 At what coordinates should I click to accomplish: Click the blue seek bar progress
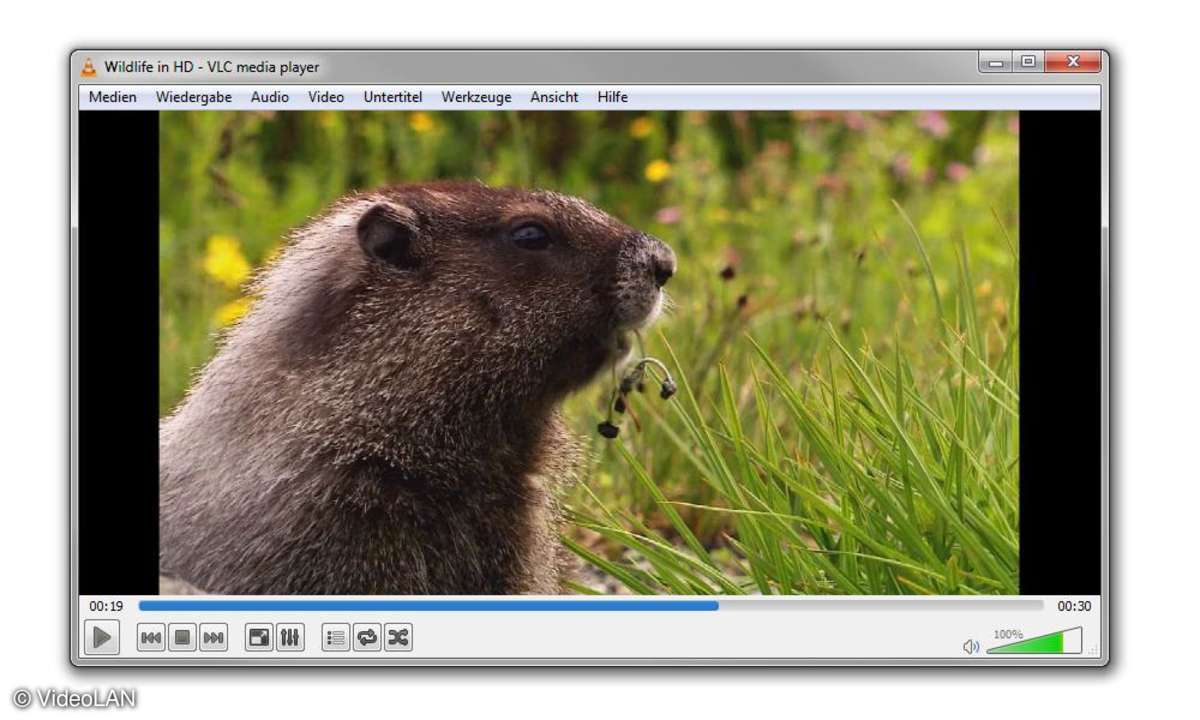(x=428, y=605)
